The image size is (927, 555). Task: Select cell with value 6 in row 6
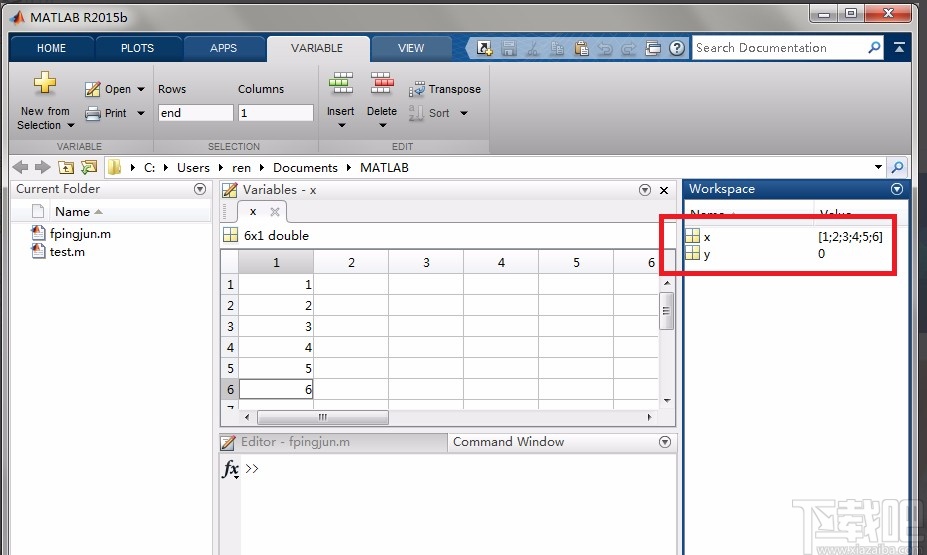coord(276,390)
